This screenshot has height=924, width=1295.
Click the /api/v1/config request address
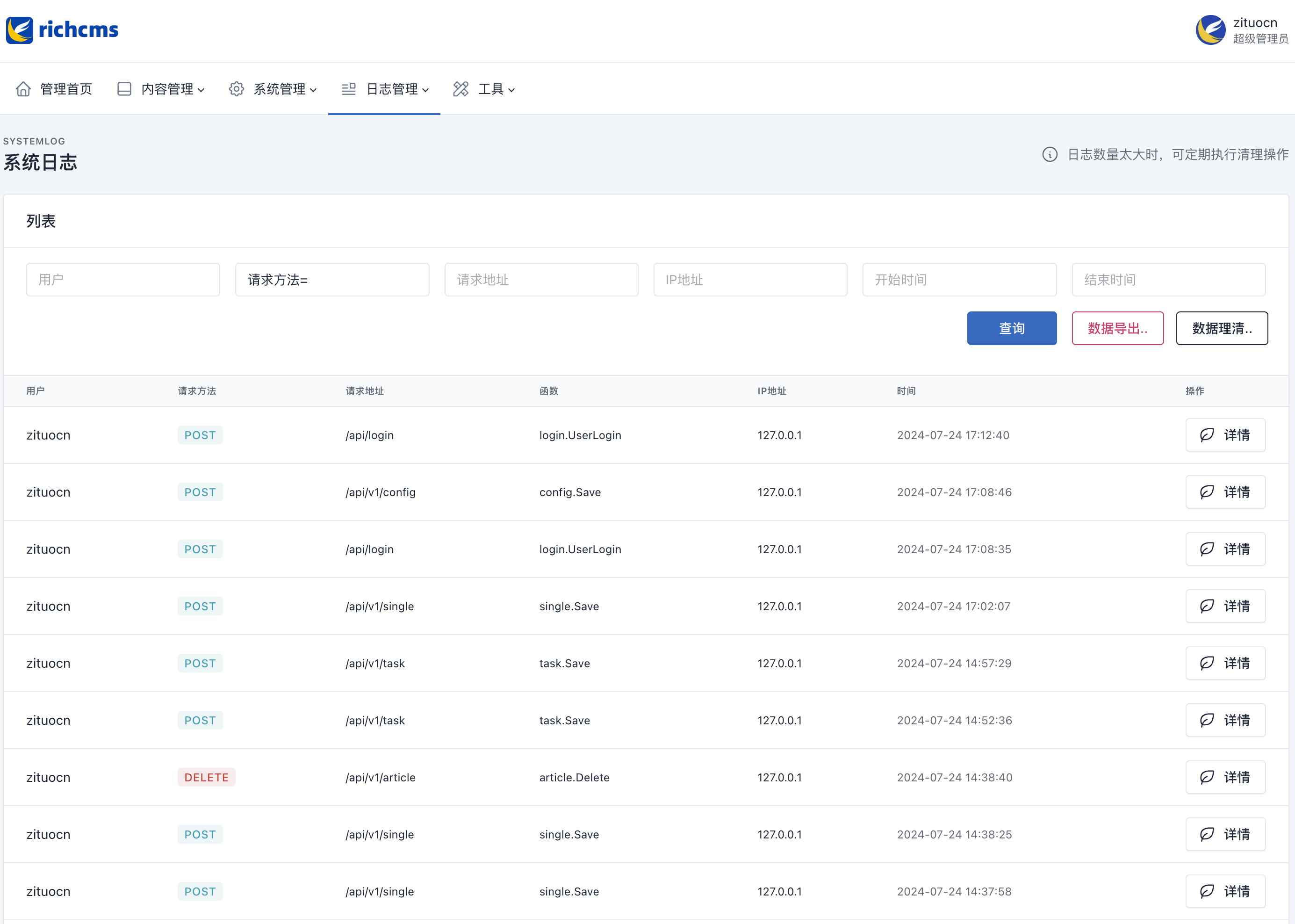(381, 492)
